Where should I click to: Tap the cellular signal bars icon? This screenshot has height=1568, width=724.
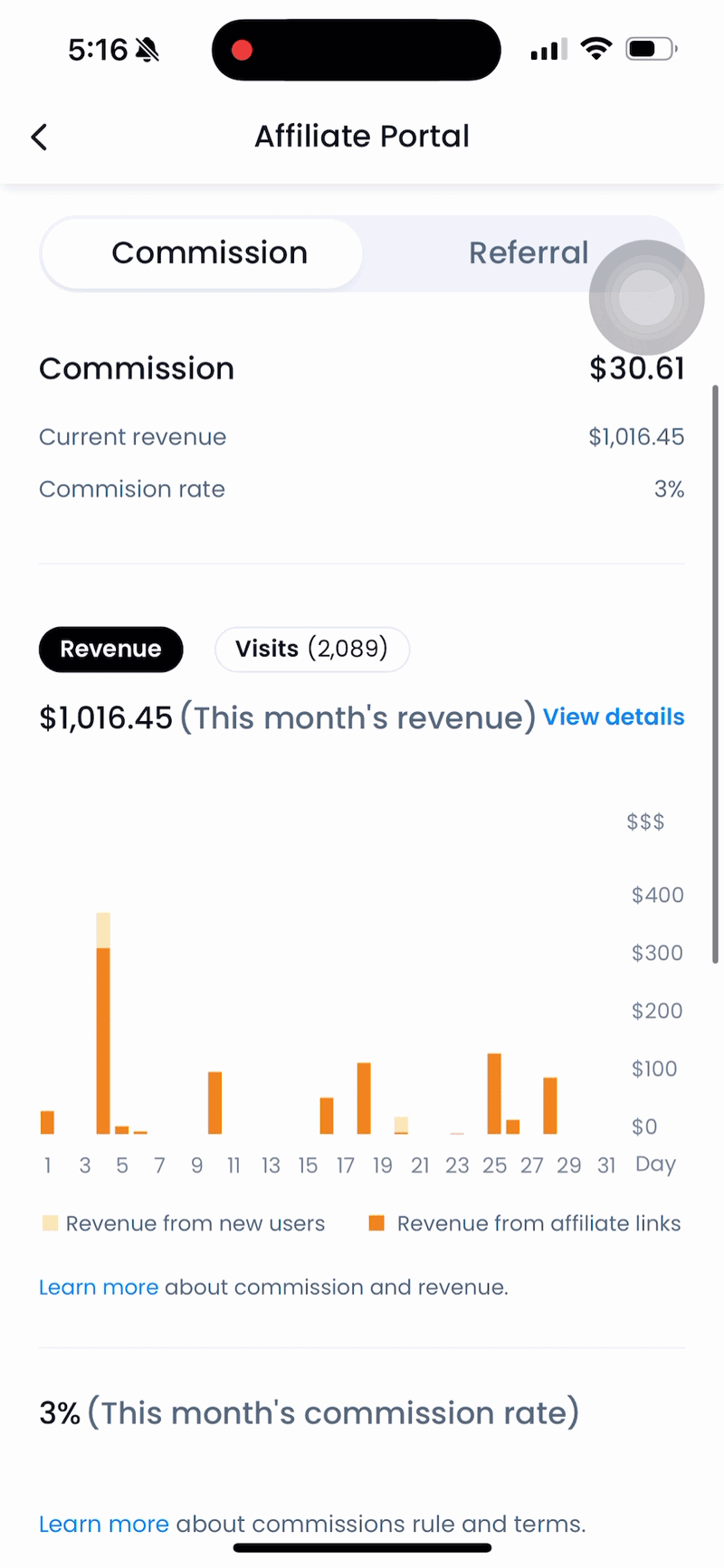coord(548,50)
